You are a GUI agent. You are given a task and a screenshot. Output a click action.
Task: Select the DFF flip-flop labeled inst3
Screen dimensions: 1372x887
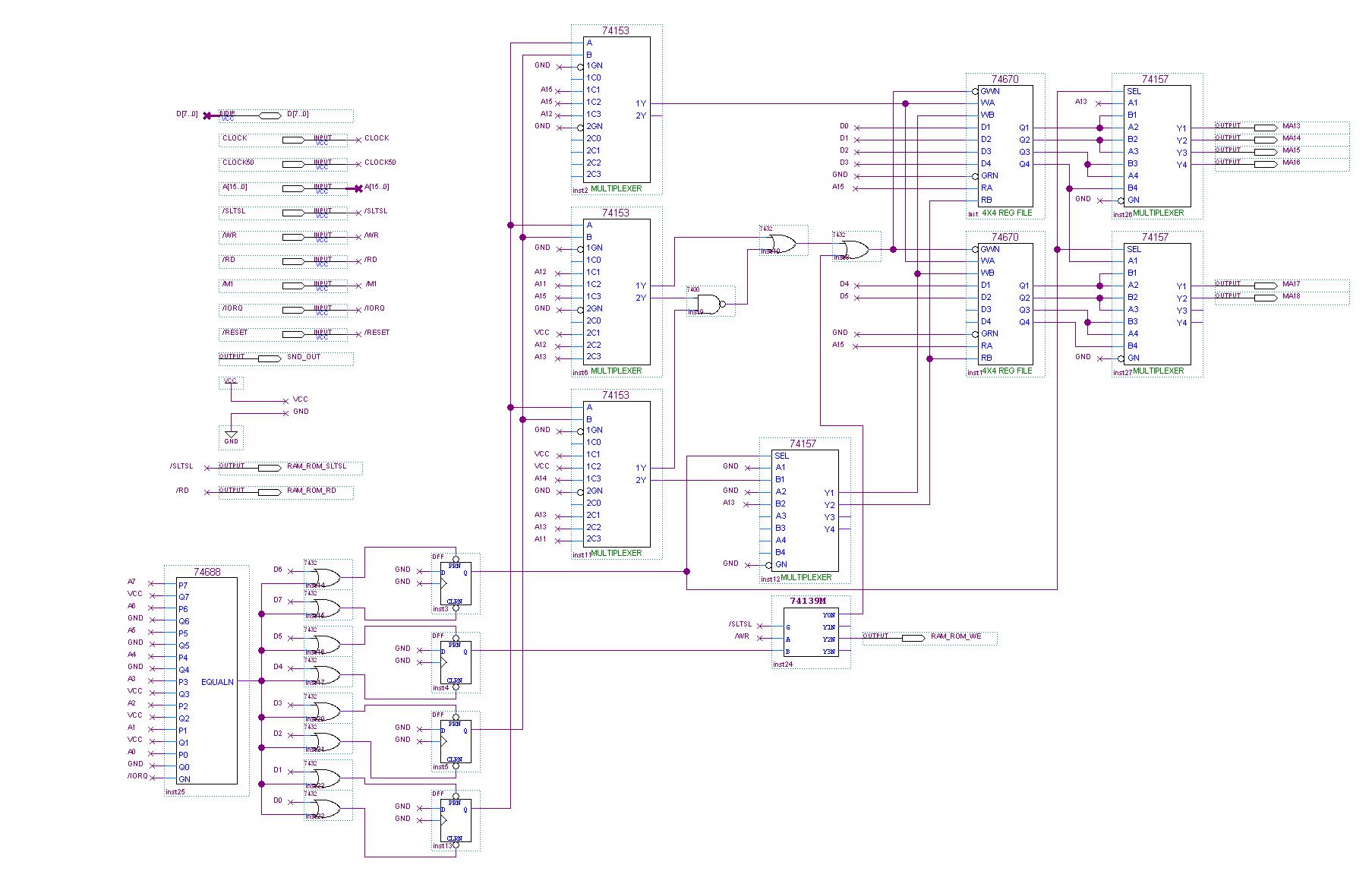(x=456, y=583)
